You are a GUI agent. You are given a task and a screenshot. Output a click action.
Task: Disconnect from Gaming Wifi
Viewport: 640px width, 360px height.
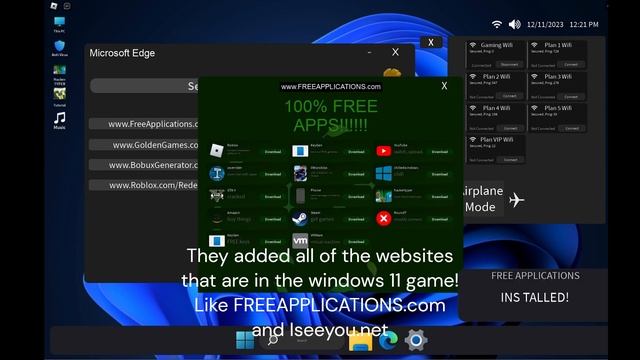pyautogui.click(x=509, y=64)
